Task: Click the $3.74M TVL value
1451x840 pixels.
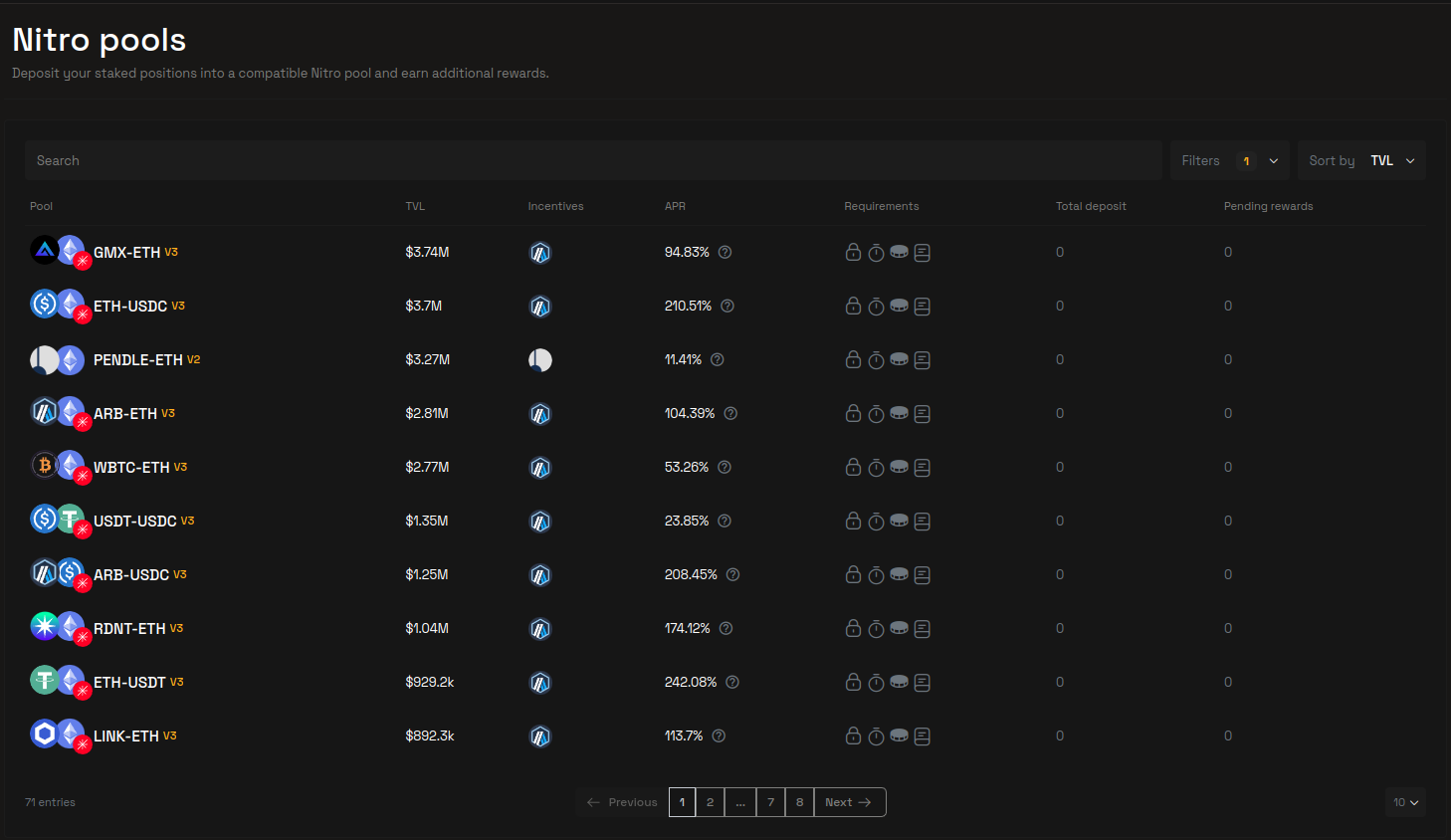Action: (x=427, y=252)
